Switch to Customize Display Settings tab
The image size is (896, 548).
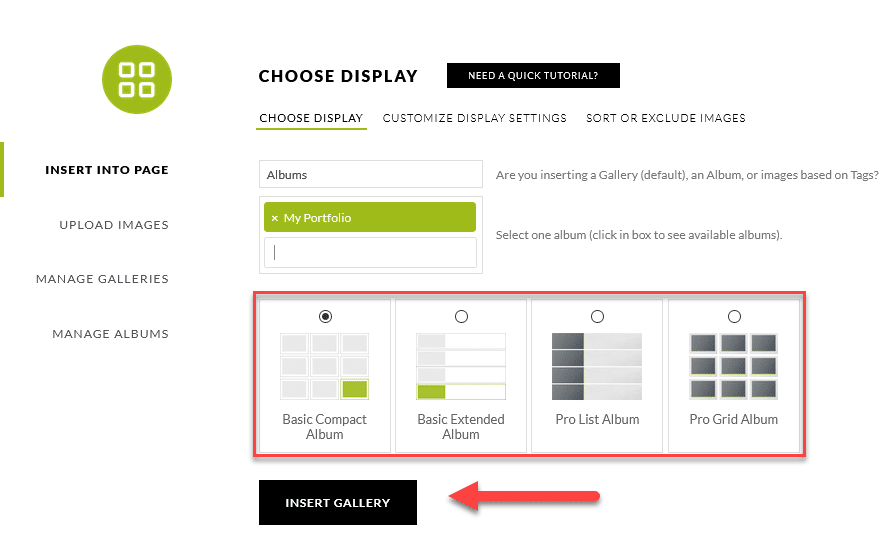tap(474, 118)
